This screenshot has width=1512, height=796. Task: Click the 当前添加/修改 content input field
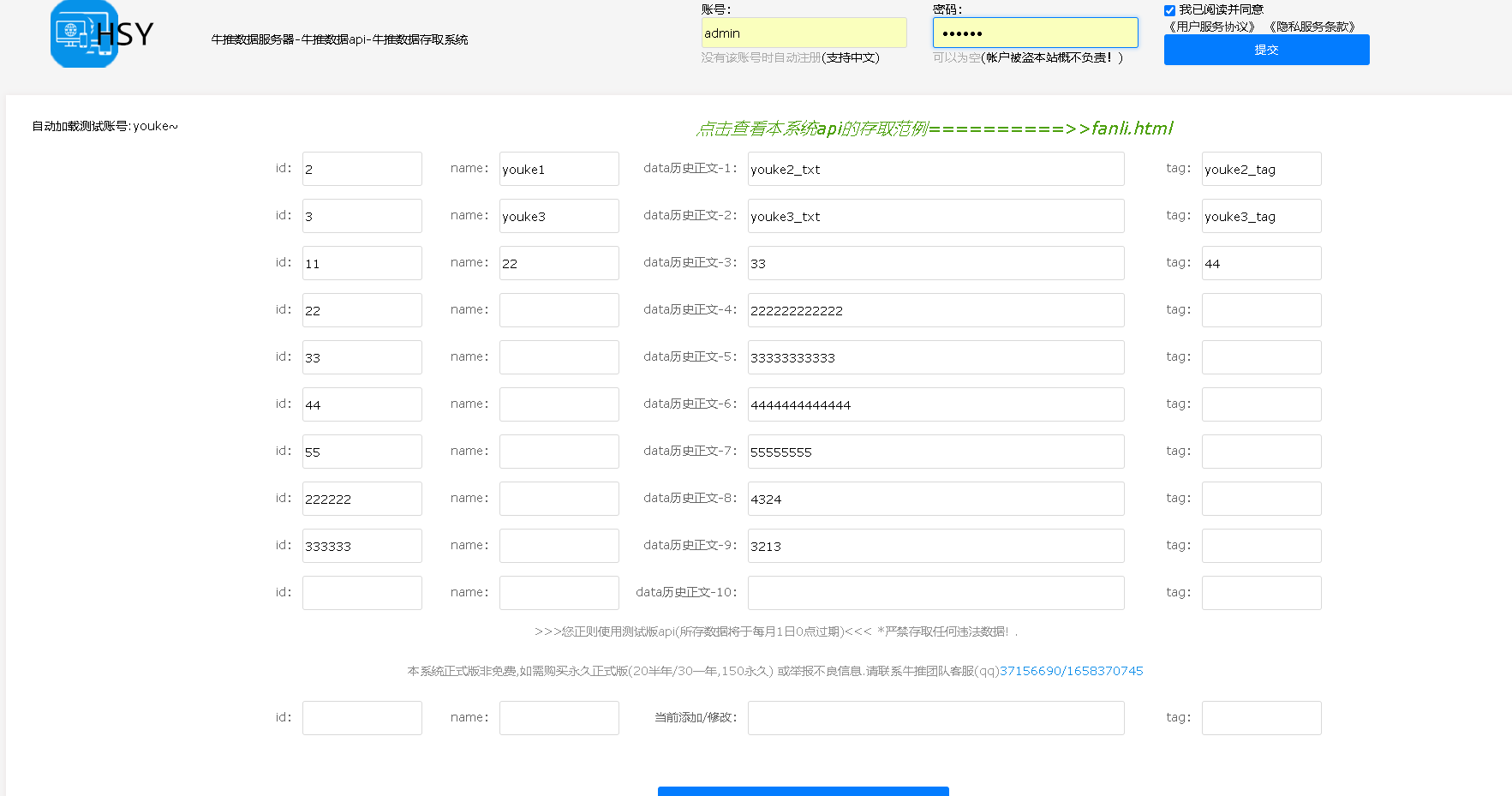[936, 718]
